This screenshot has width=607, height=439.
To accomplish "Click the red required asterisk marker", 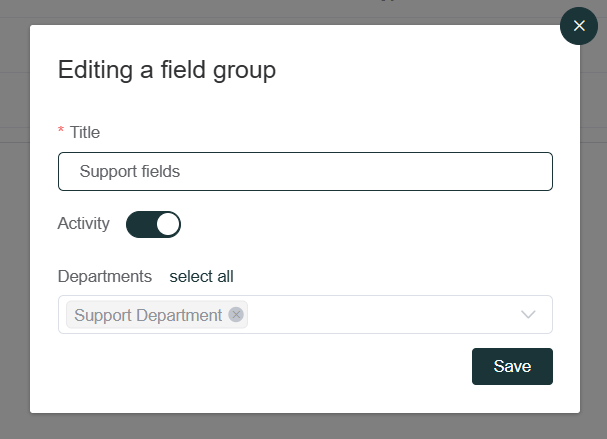I will 61,130.
